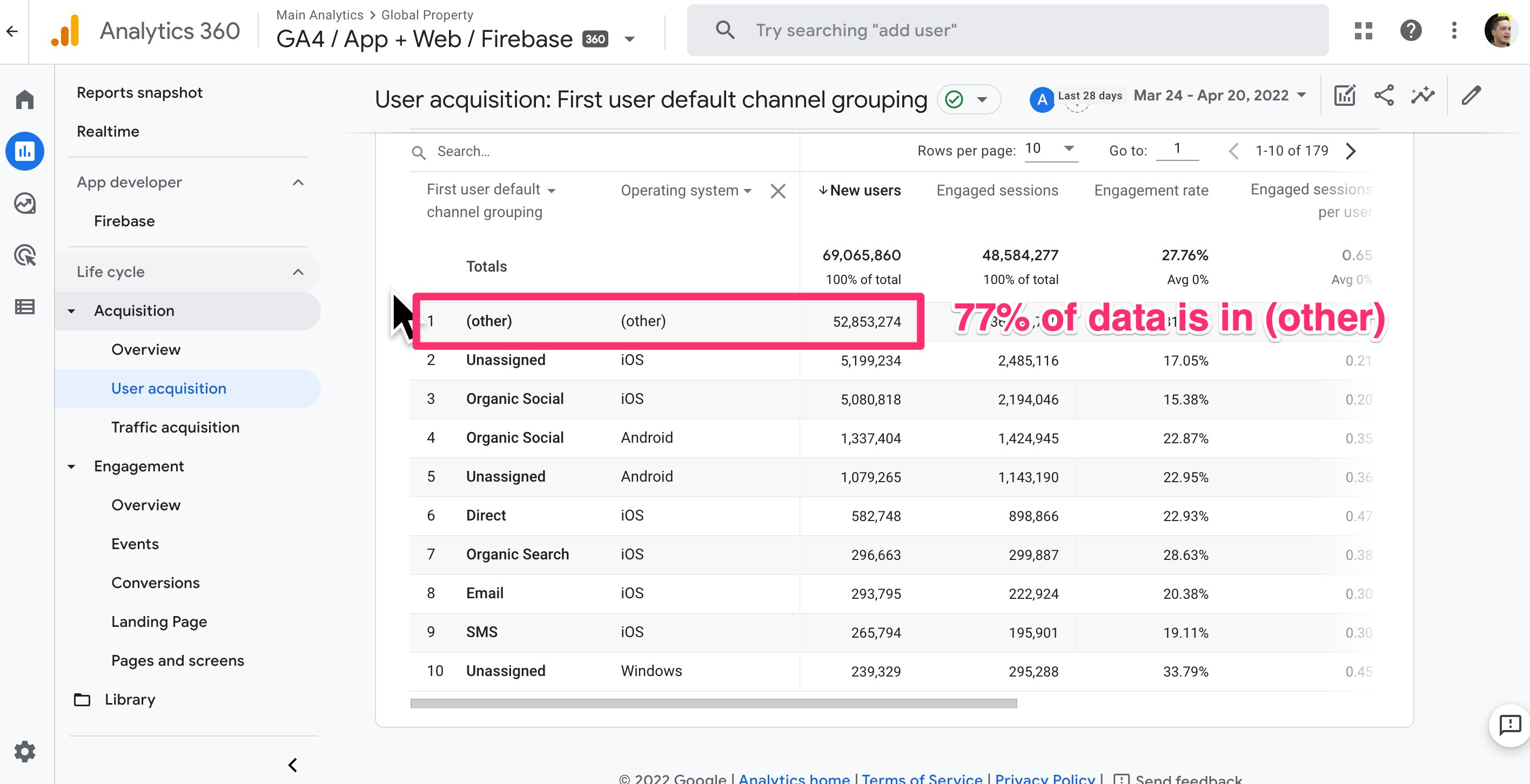1530x784 pixels.
Task: Sort by Engaged sessions column
Action: (x=997, y=191)
